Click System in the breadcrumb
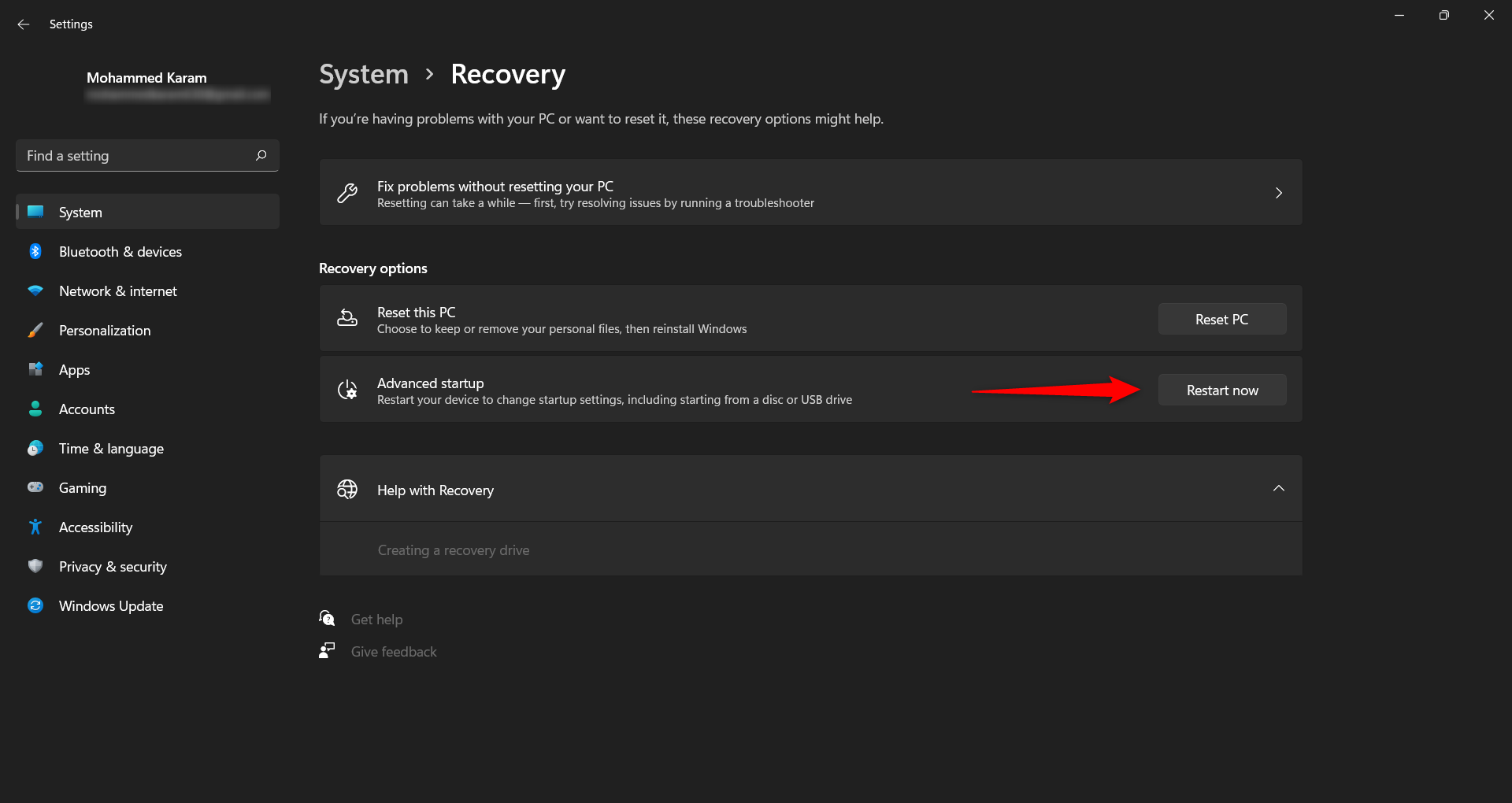1512x803 pixels. pyautogui.click(x=364, y=74)
